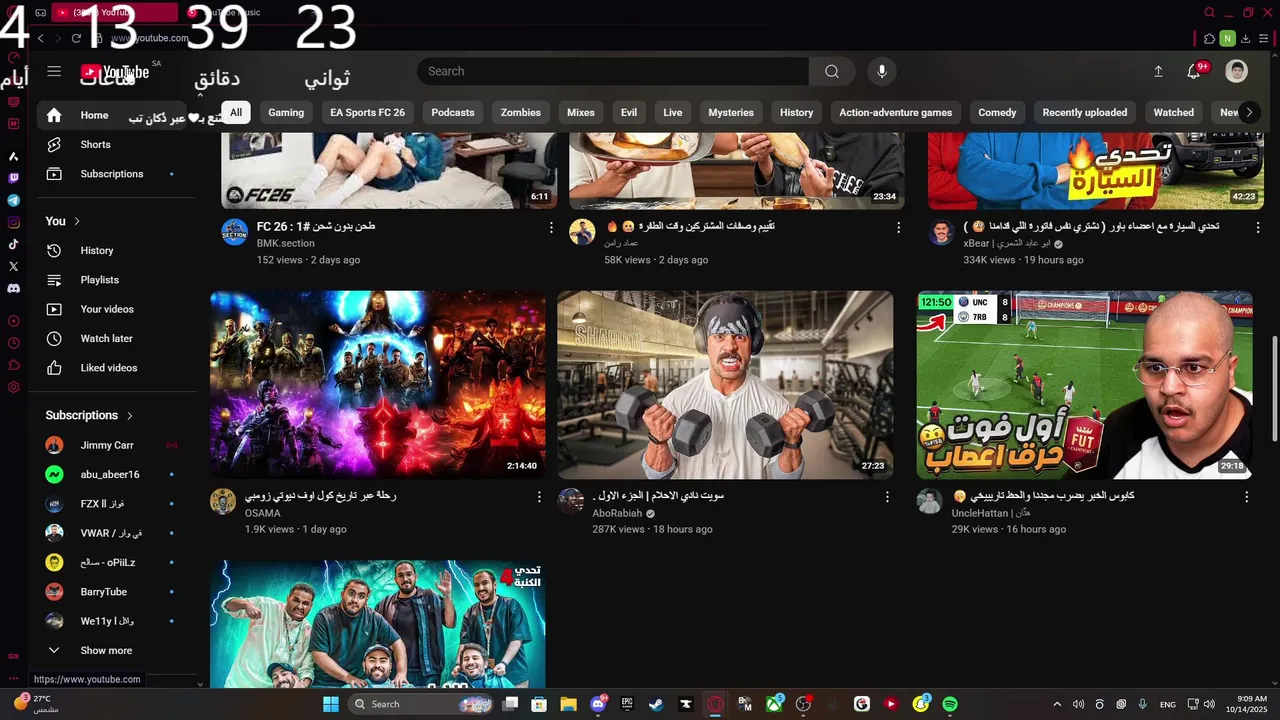Image resolution: width=1280 pixels, height=720 pixels.
Task: Open the UncleHattan channel avatar
Action: (930, 502)
